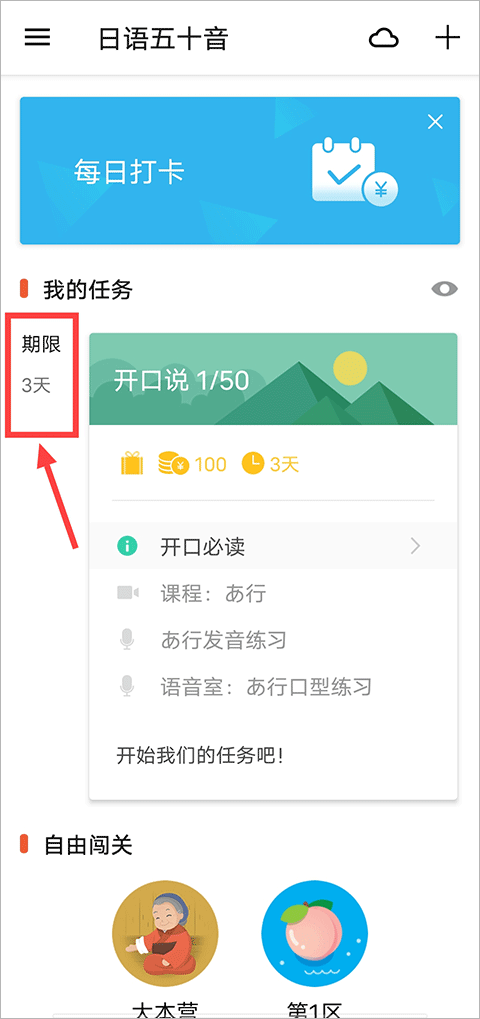
Task: Tap the gift box reward icon
Action: (132, 464)
